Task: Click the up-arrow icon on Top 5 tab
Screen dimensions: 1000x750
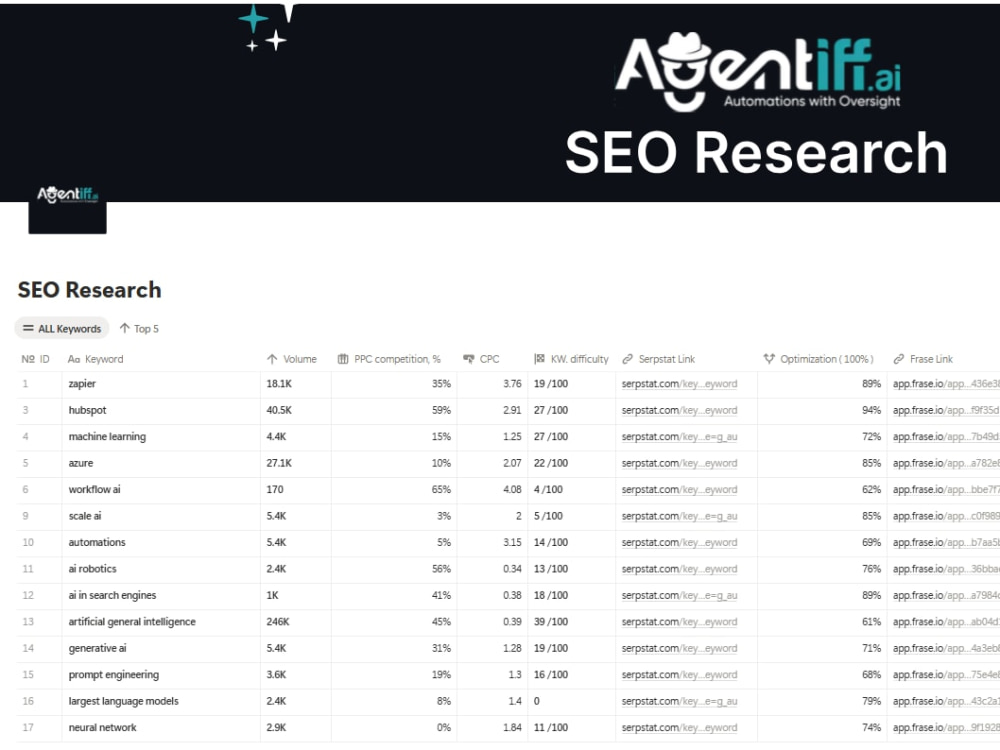Action: click(124, 328)
